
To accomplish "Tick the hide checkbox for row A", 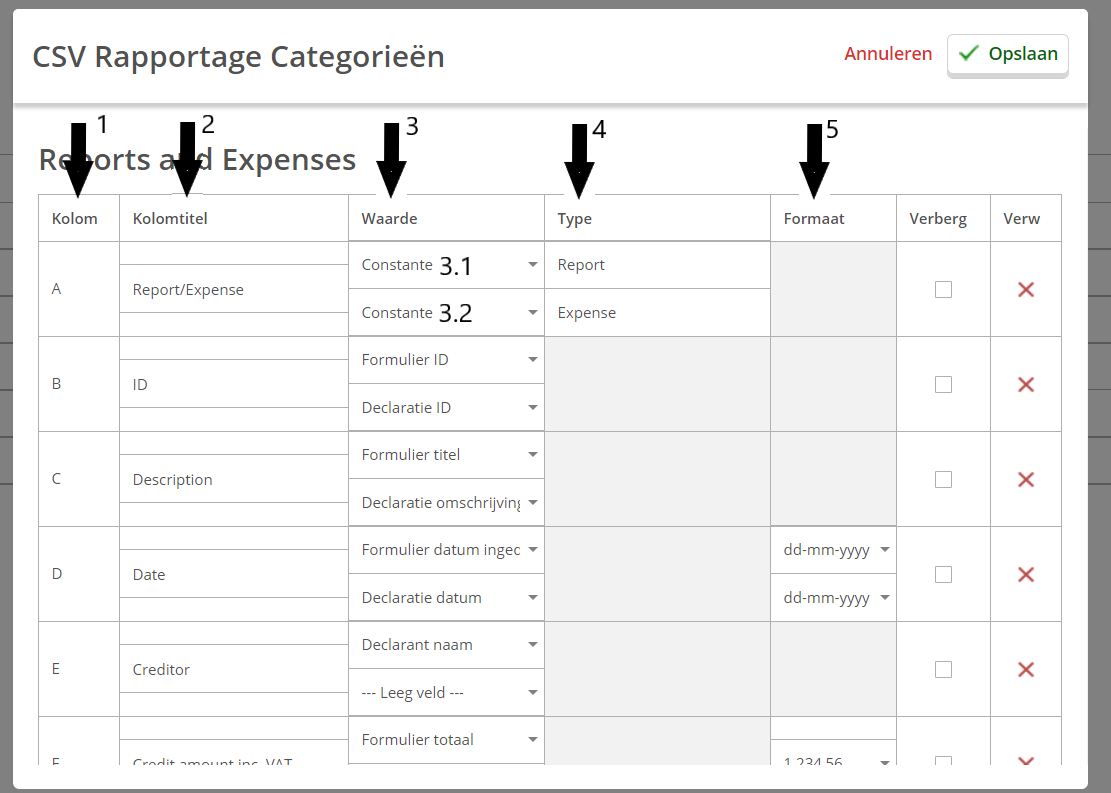I will [x=943, y=289].
